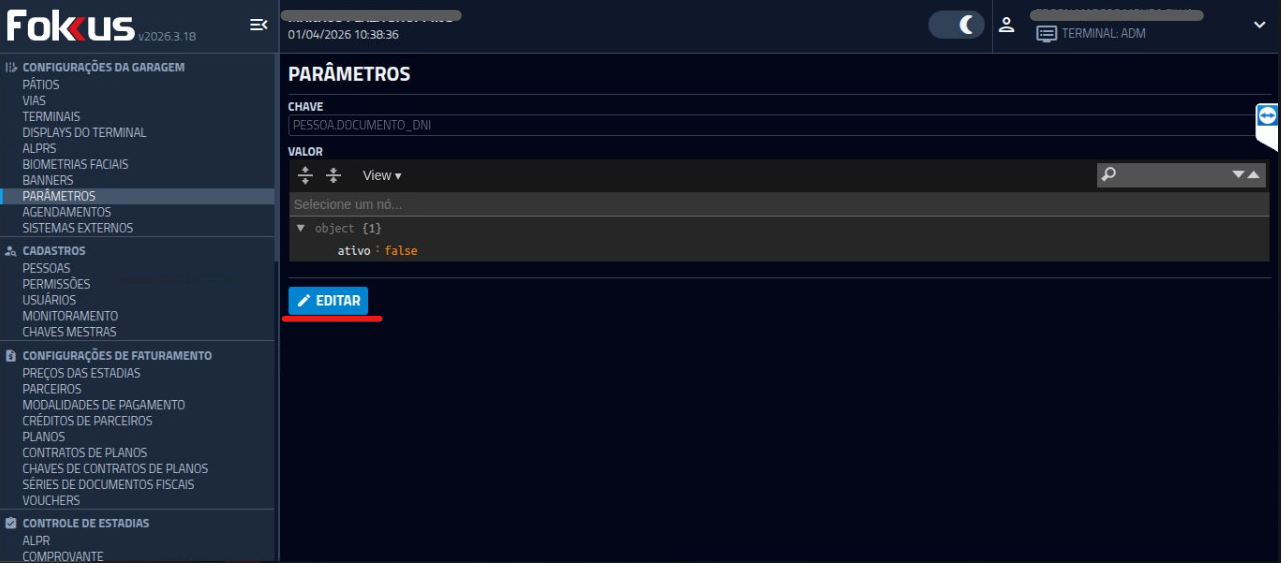This screenshot has width=1281, height=563.
Task: Go to Pessoas under Cadastros
Action: [x=46, y=268]
